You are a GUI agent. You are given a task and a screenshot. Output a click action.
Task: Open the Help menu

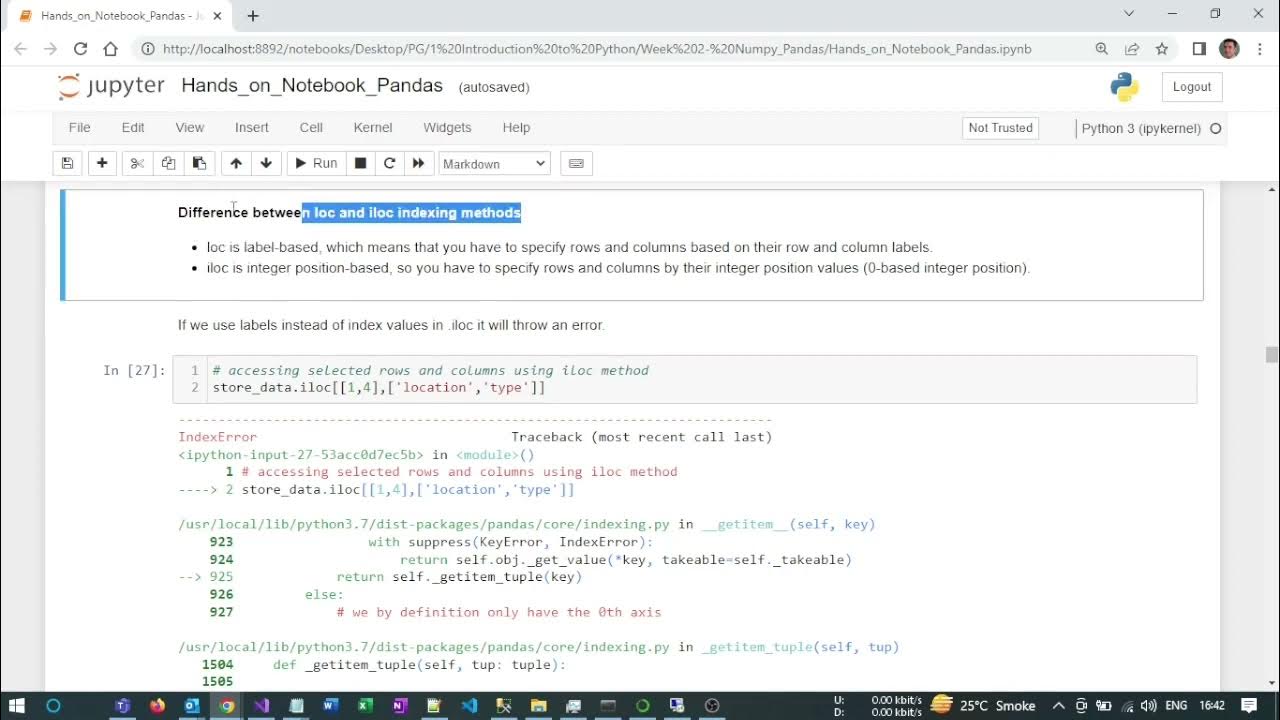pyautogui.click(x=516, y=127)
